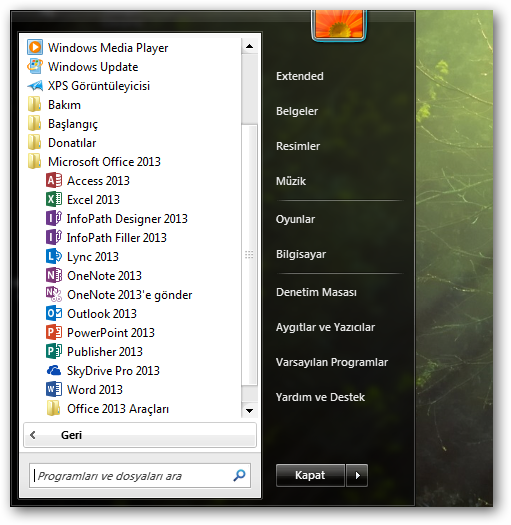Screen dimensions: 511x525
Task: Click the Word 2013 icon
Action: coord(54,389)
